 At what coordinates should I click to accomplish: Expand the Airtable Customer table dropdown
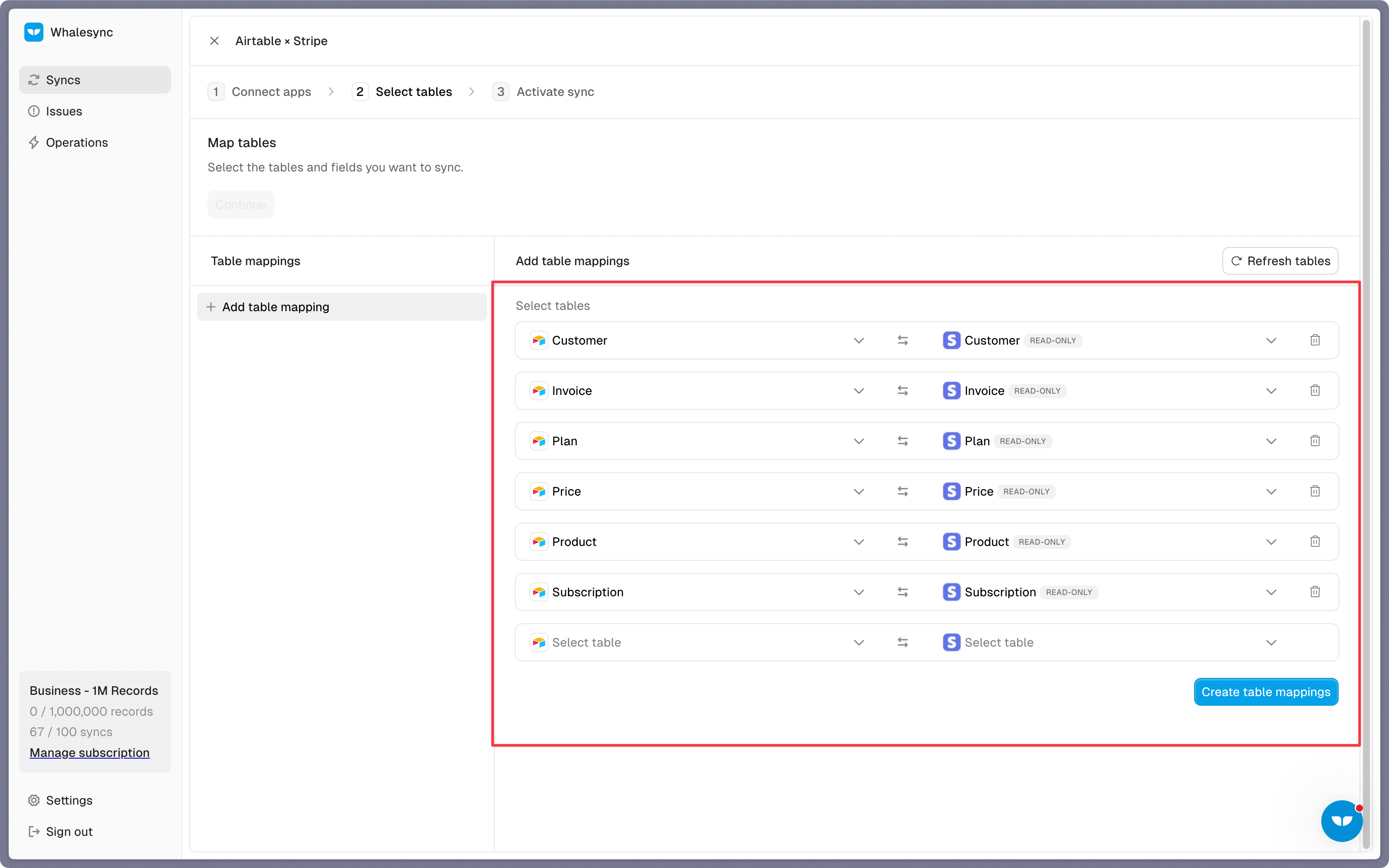click(x=859, y=340)
